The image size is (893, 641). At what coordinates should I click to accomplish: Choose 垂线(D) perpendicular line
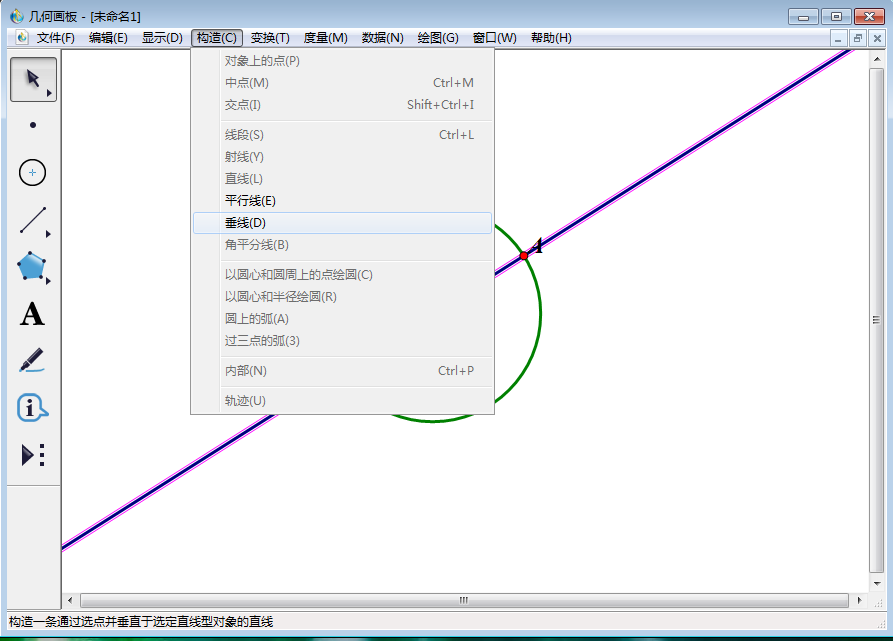(x=342, y=223)
